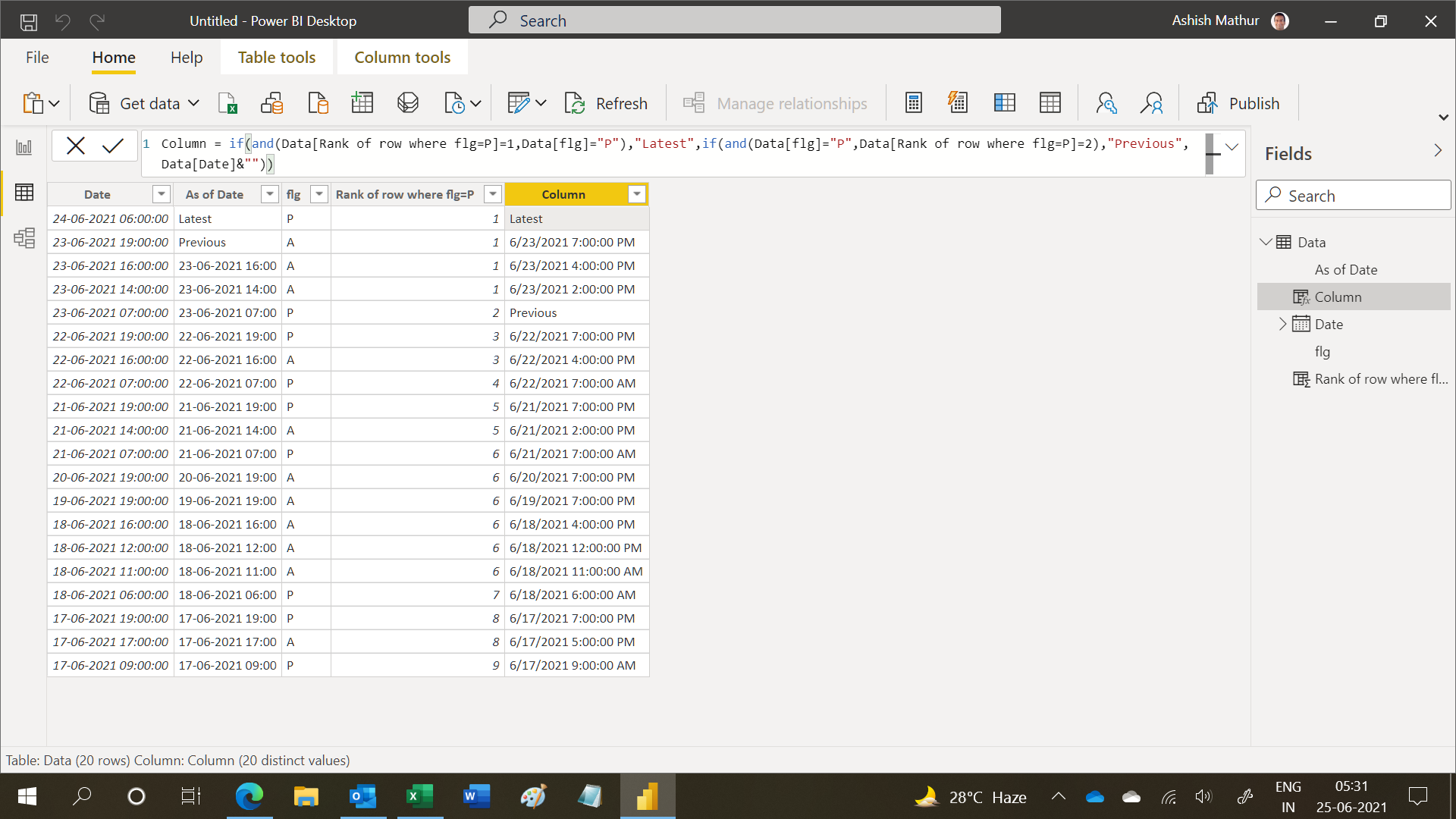Screen dimensions: 1456x819
Task: Switch to Report view in sidebar
Action: point(24,147)
